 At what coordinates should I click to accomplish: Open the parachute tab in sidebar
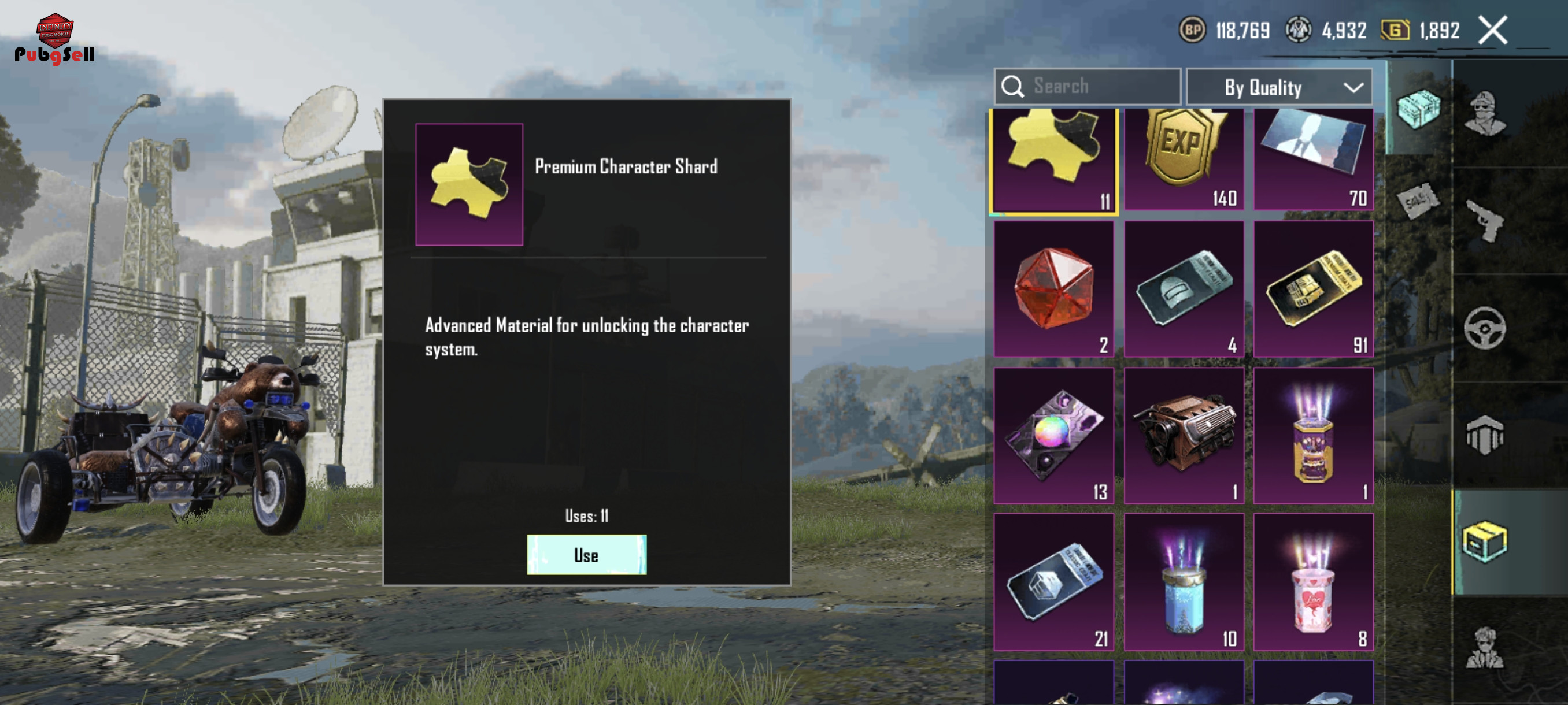click(1485, 435)
